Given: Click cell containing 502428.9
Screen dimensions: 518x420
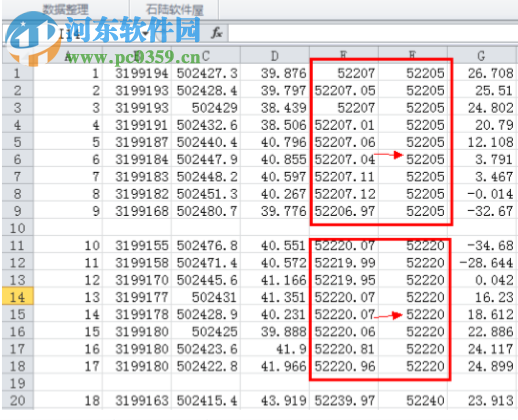Looking at the screenshot, I should pyautogui.click(x=206, y=314).
